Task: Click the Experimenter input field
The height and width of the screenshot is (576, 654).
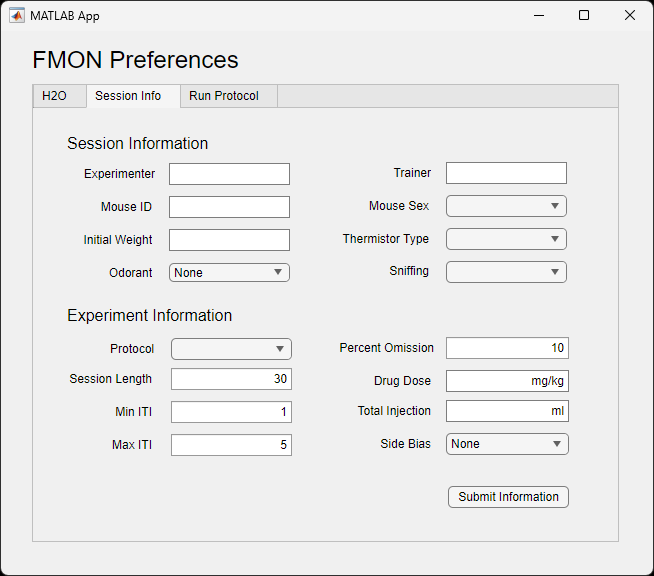Action: [229, 174]
